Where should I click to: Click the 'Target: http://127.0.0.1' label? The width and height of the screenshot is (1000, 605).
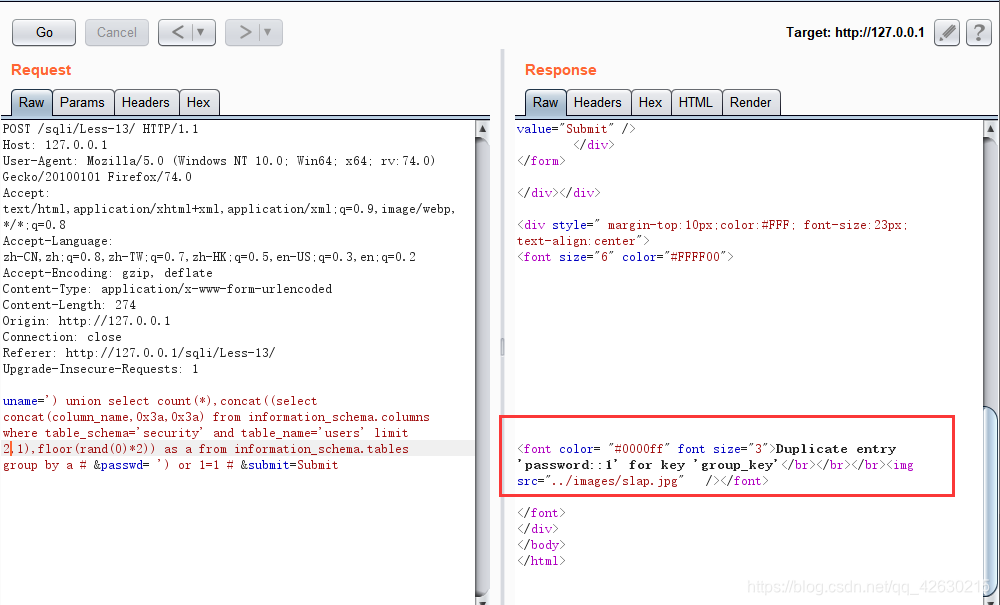[x=855, y=33]
